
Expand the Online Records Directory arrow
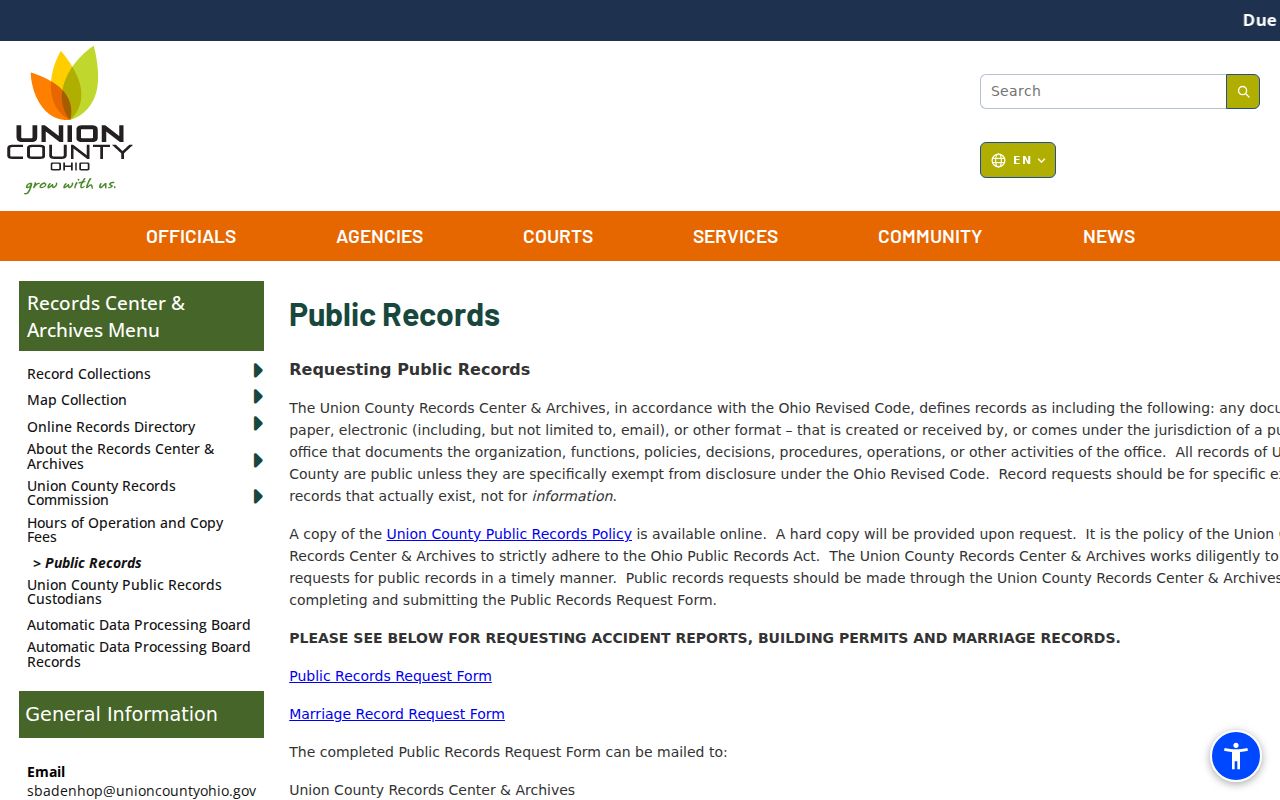click(x=258, y=424)
